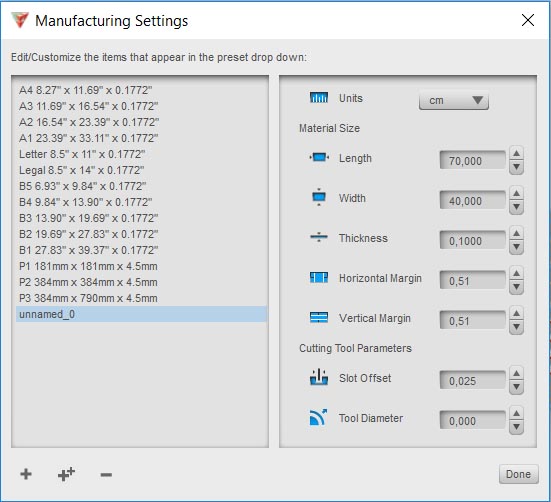551x502 pixels.
Task: Click the Slot Offset icon
Action: (x=319, y=377)
